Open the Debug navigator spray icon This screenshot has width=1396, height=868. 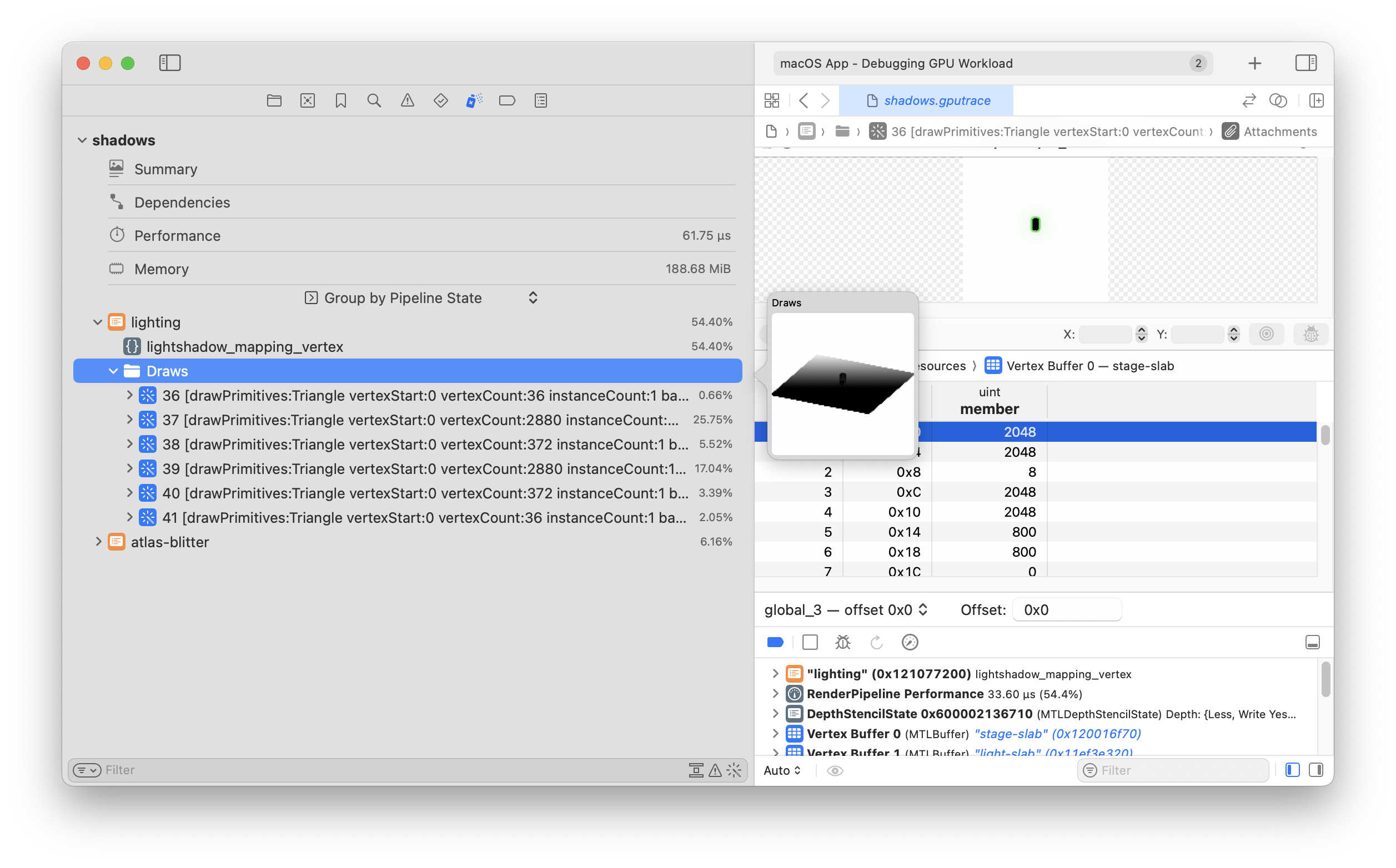coord(474,101)
